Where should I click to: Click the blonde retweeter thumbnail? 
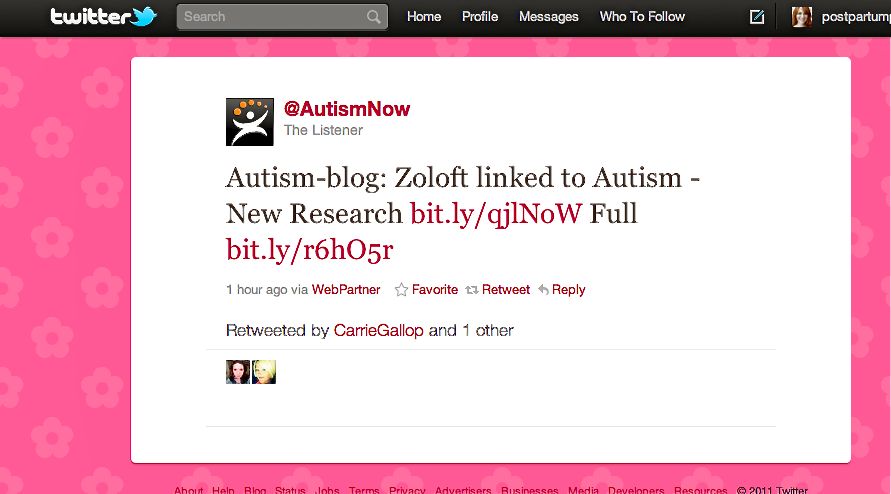264,372
